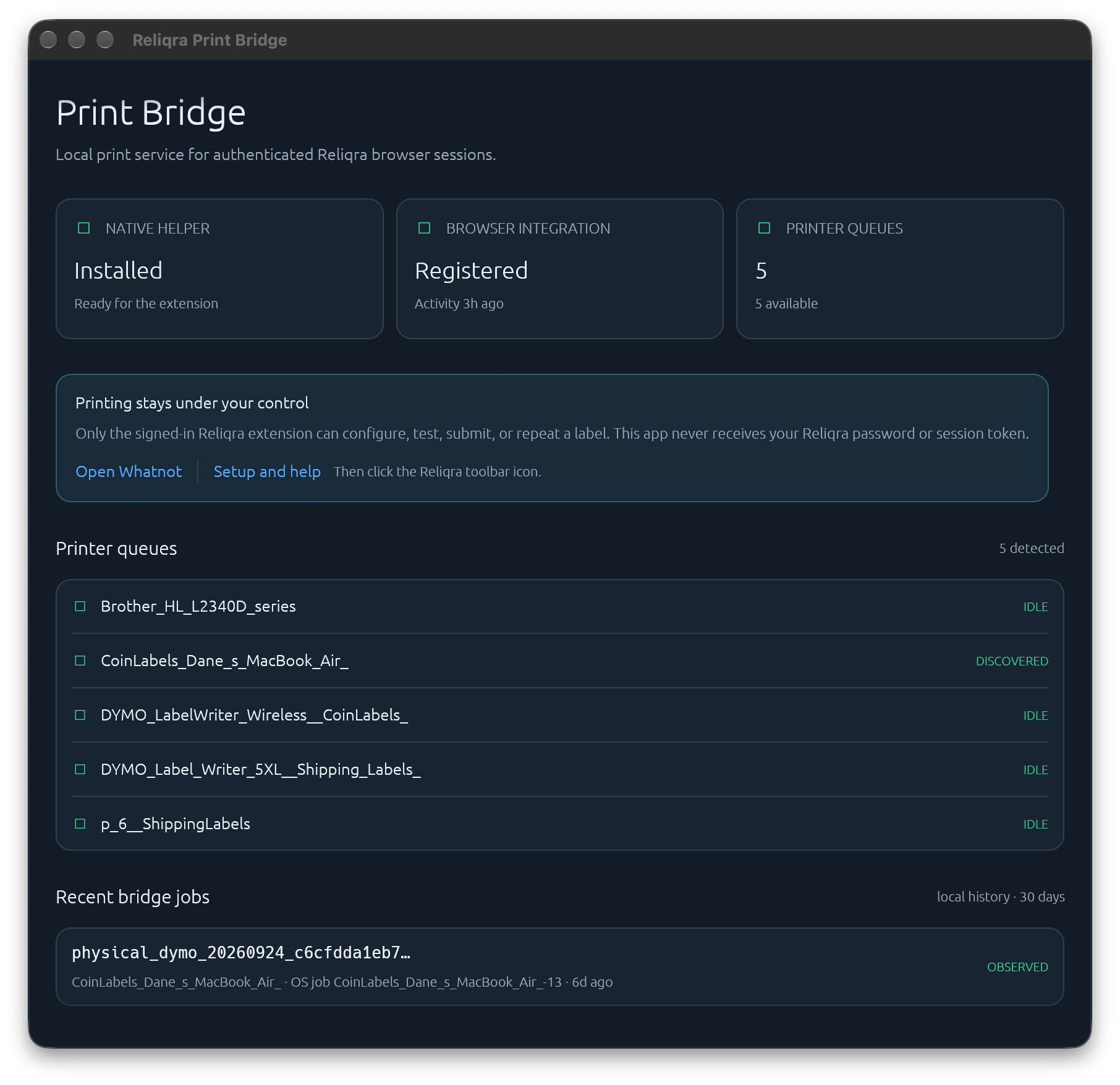Viewport: 1120px width, 1085px height.
Task: Open the physical_dymo_20260924 bridge job entry
Action: 559,966
